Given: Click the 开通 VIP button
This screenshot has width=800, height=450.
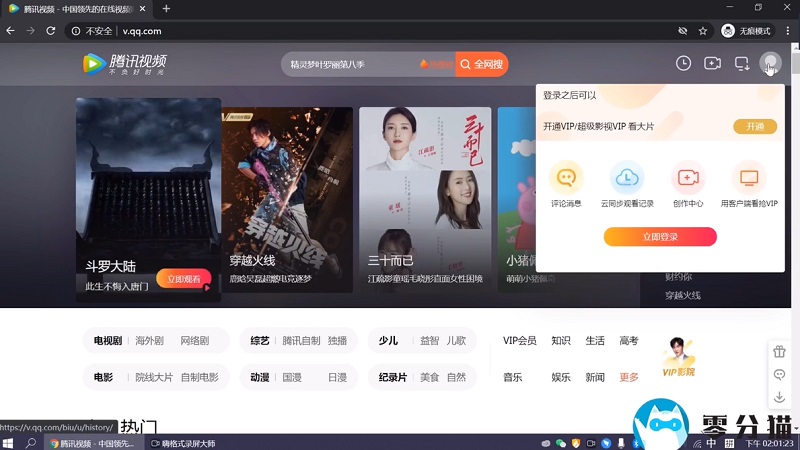Looking at the screenshot, I should point(754,126).
